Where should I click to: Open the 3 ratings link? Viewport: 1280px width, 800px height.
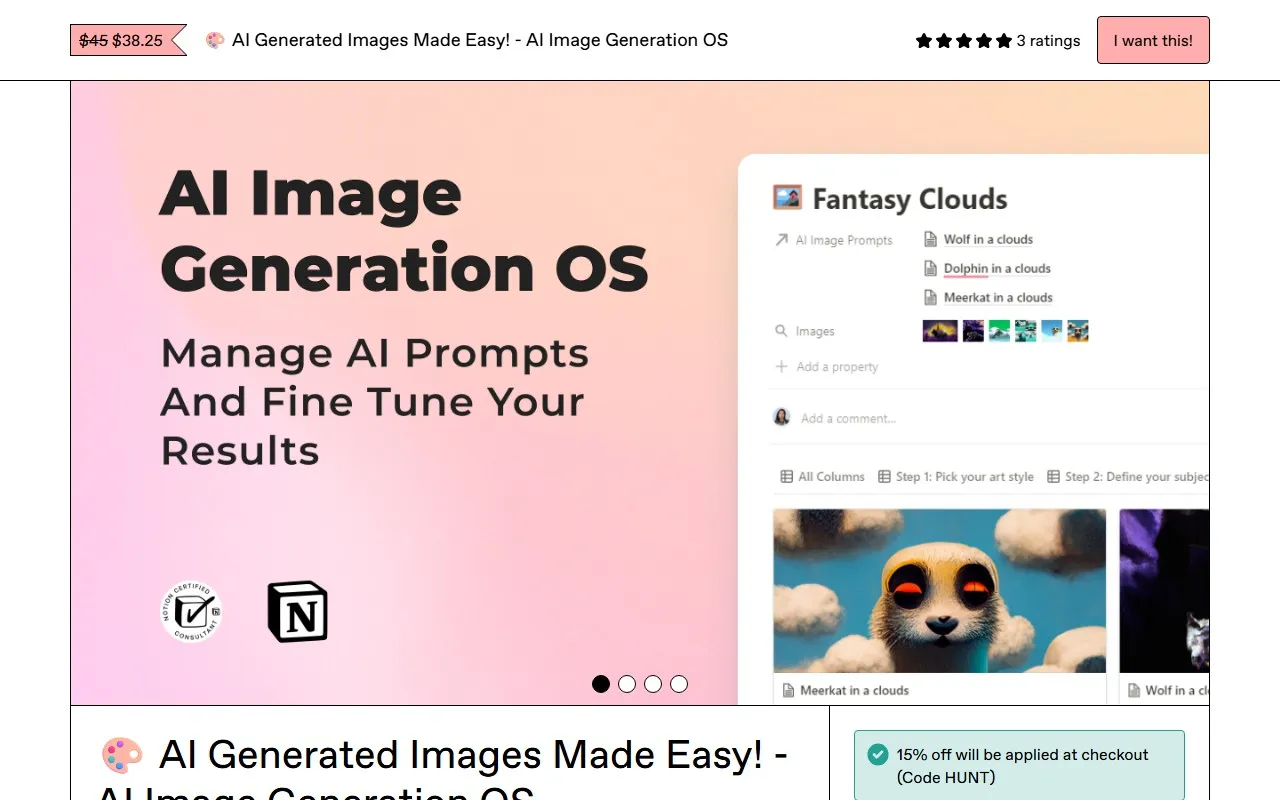[1047, 41]
